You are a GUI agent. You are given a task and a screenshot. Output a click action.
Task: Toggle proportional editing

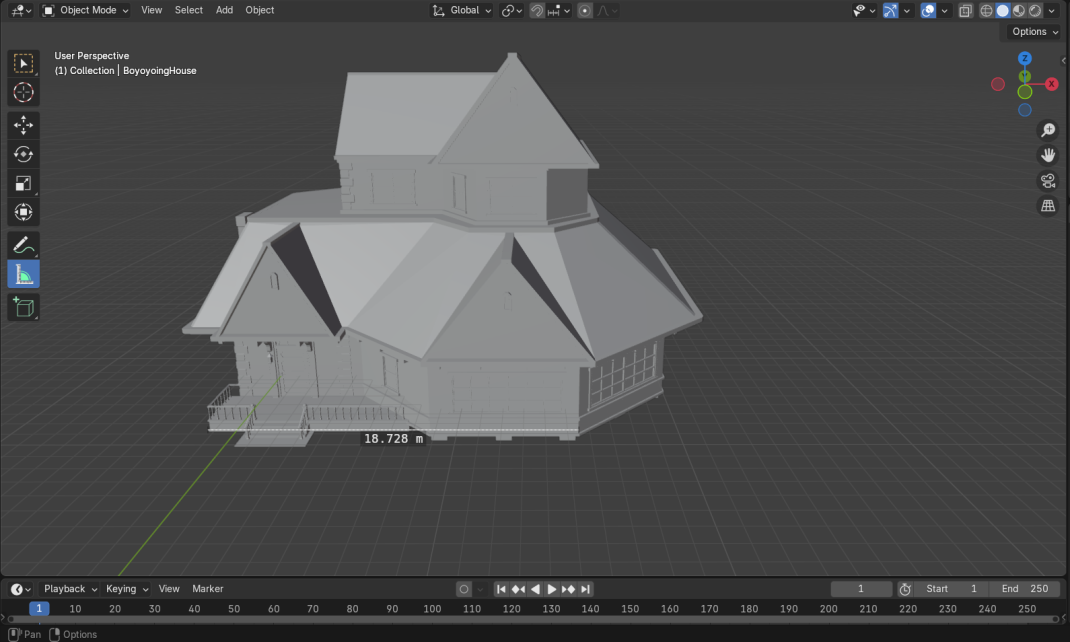tap(585, 10)
